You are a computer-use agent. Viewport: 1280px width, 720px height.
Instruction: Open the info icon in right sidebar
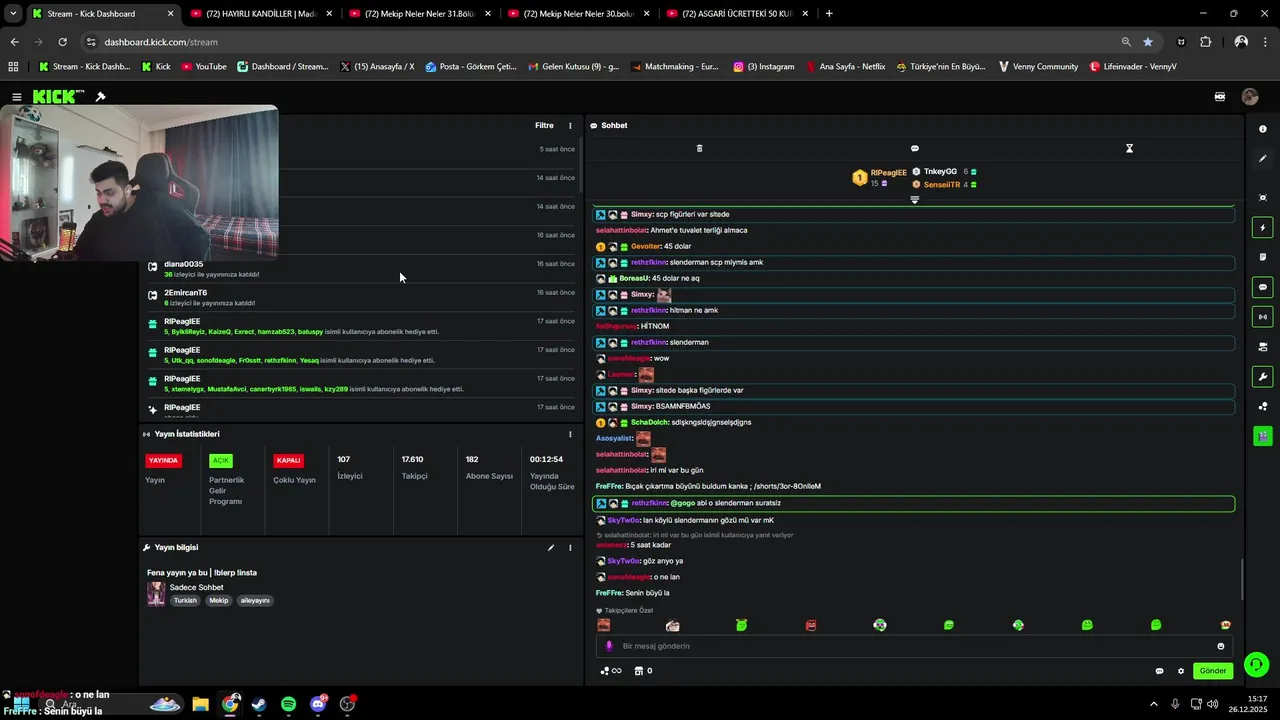point(1263,129)
